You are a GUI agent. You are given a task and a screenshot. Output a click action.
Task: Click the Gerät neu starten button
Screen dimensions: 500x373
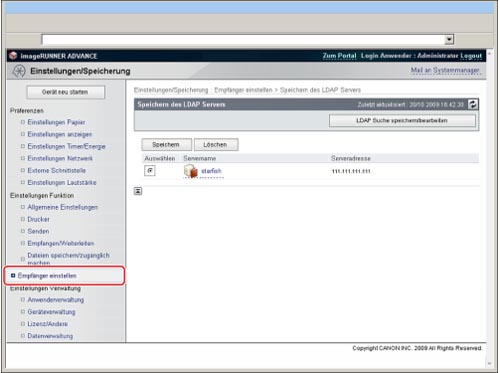point(65,92)
